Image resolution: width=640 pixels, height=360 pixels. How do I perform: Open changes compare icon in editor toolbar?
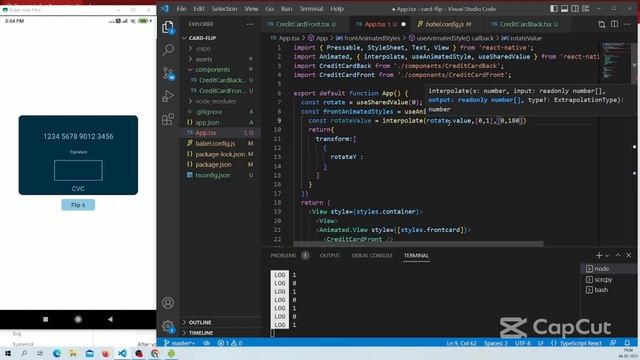tap(602, 24)
